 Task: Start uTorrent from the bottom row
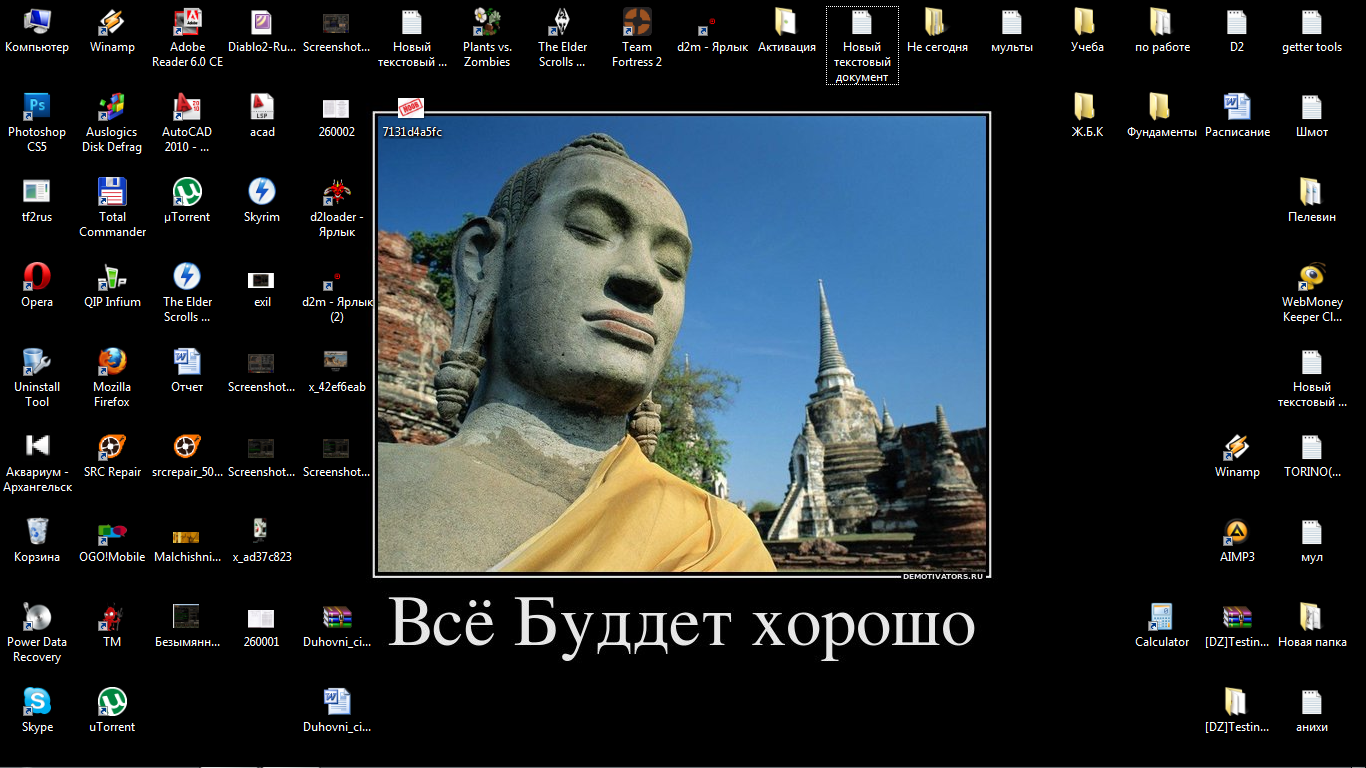click(110, 700)
